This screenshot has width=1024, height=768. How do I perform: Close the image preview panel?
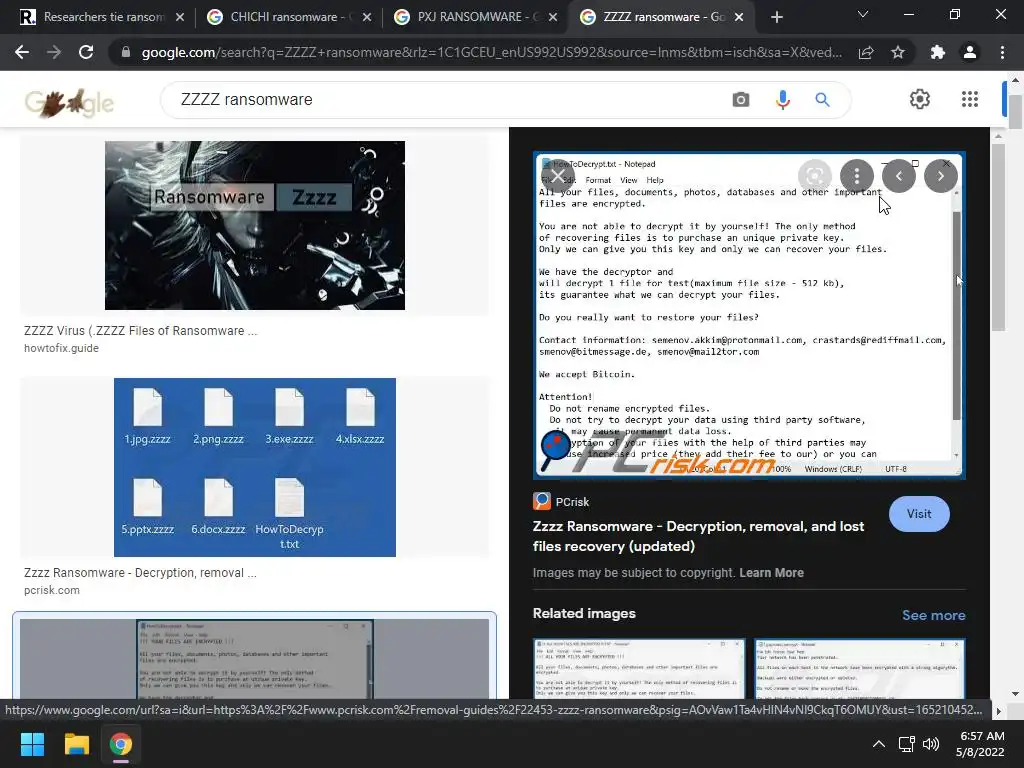pos(557,176)
